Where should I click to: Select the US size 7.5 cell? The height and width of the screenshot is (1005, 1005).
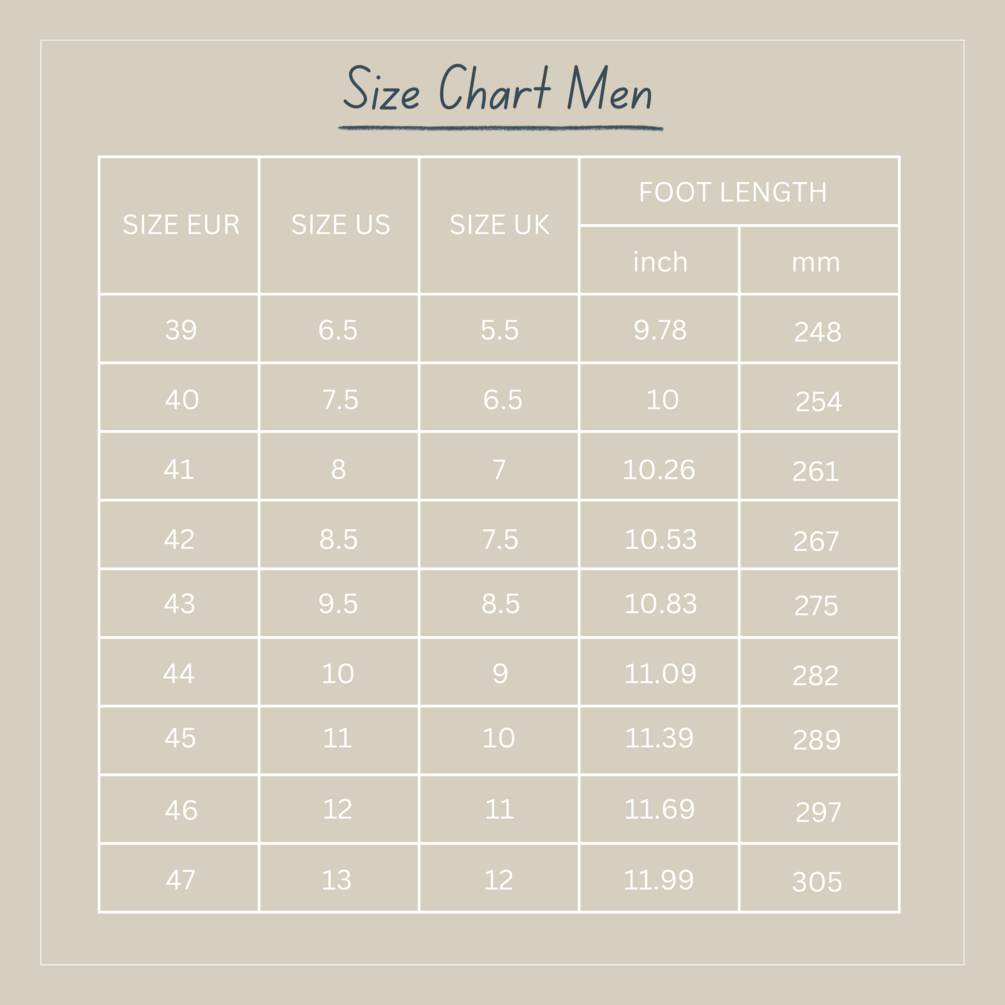[x=339, y=399]
